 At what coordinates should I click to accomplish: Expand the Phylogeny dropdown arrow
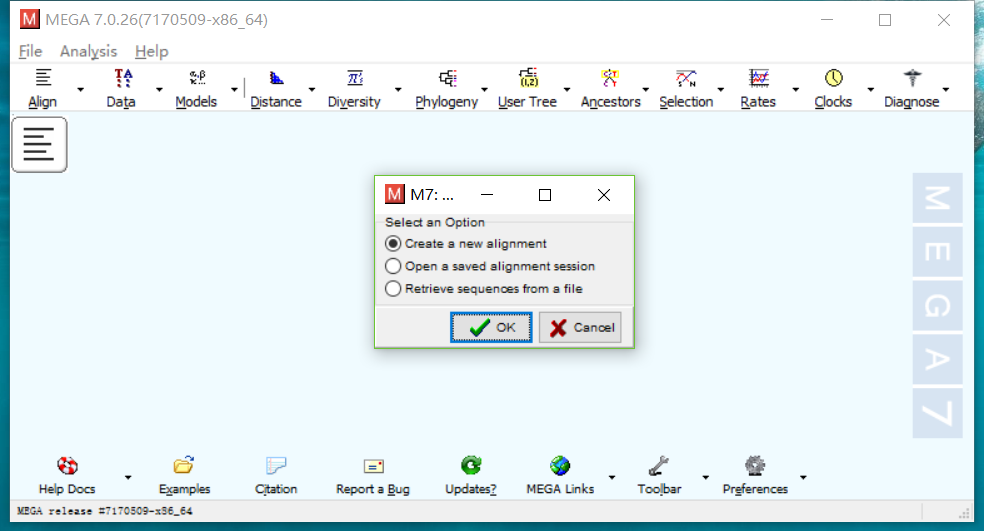click(484, 90)
